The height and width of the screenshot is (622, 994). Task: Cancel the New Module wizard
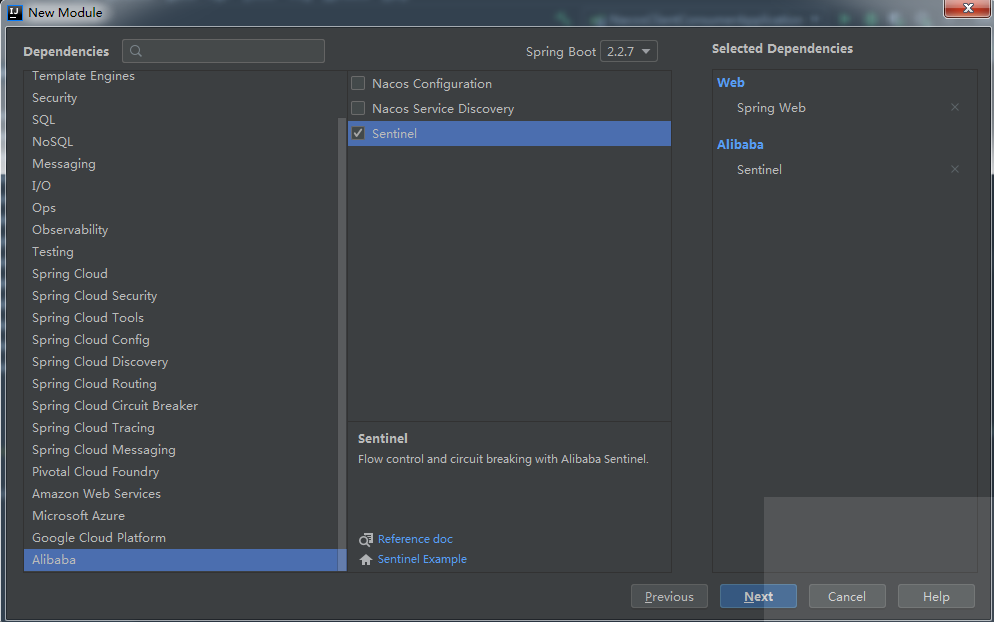tap(847, 597)
